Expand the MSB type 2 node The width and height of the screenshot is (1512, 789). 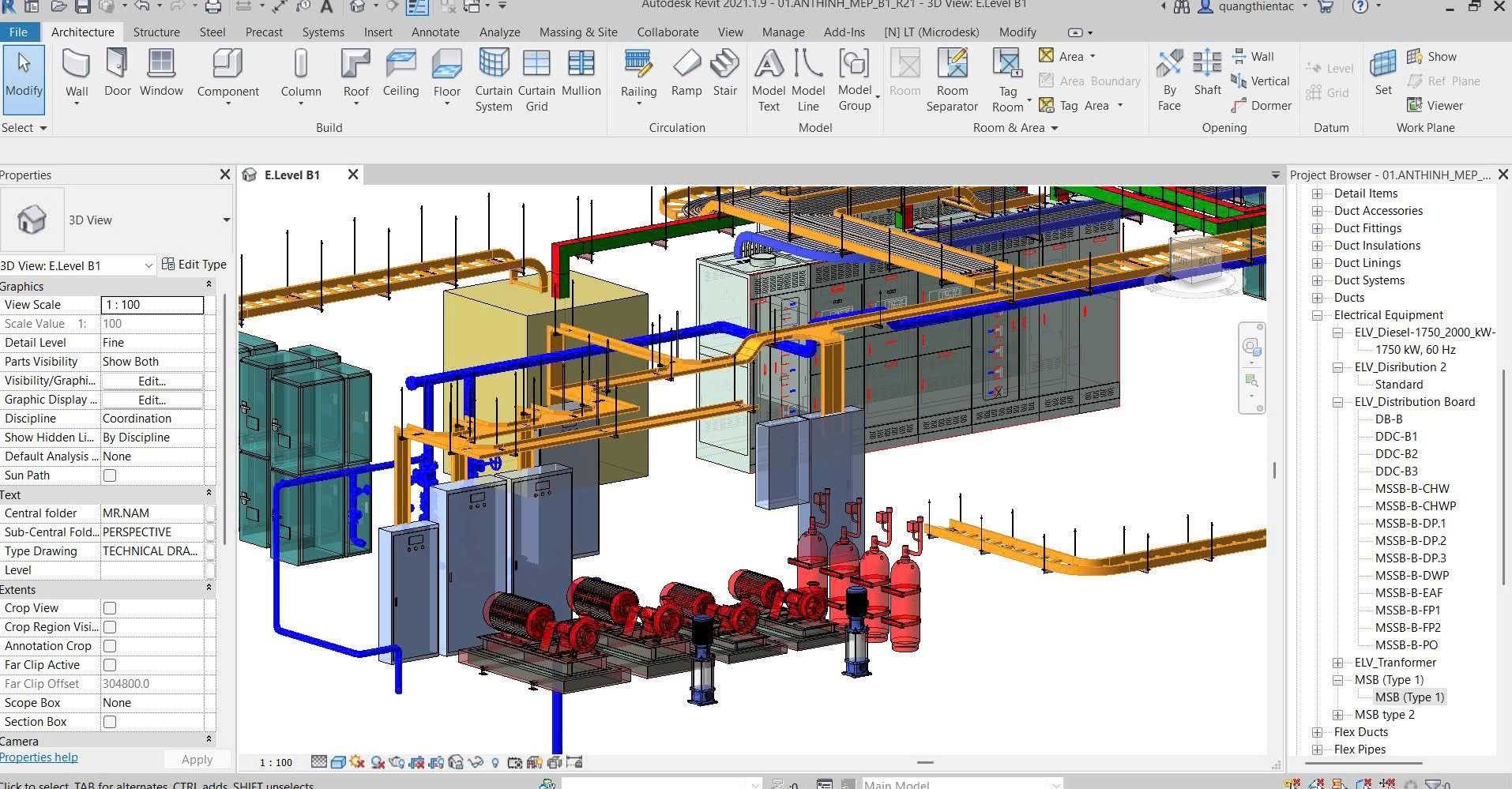(1337, 715)
